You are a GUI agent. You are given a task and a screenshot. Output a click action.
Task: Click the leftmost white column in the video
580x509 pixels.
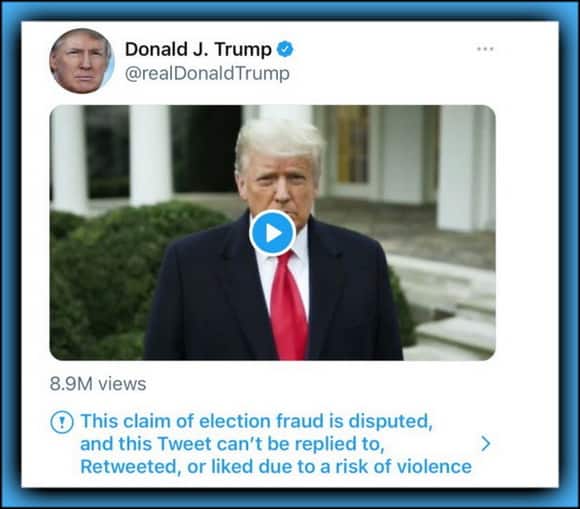tap(70, 159)
